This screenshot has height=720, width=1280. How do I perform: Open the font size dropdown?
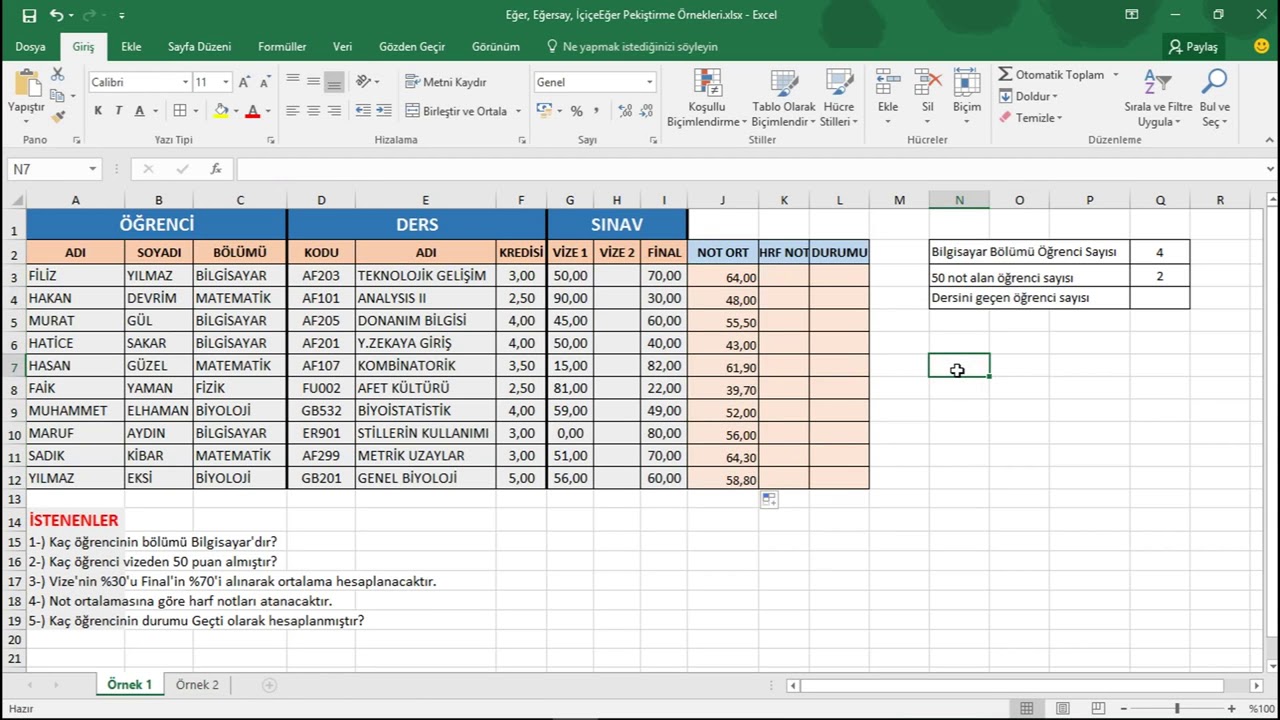point(226,82)
